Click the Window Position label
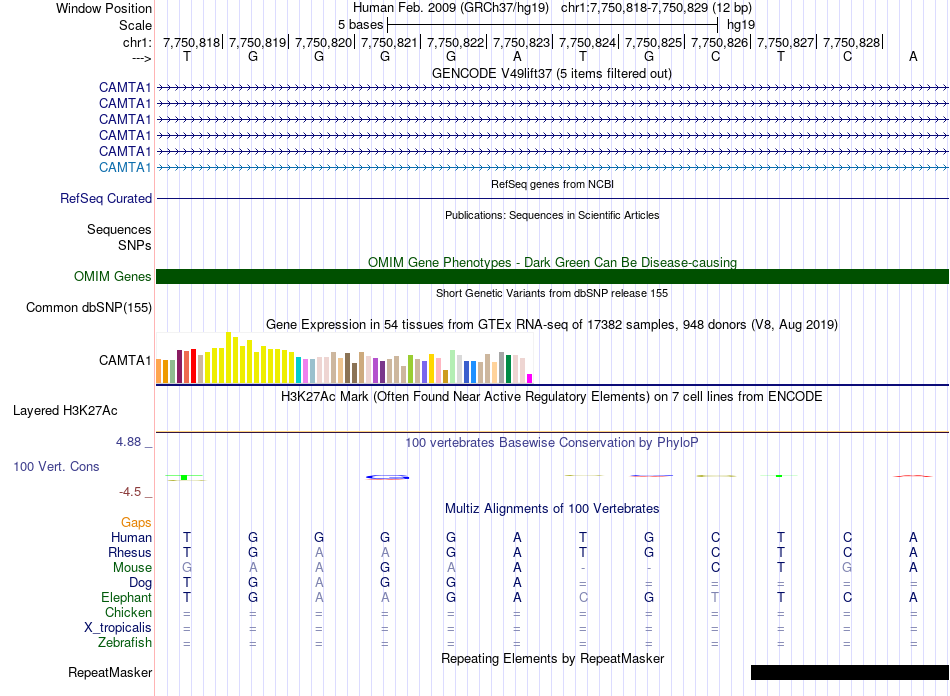Image resolution: width=950 pixels, height=696 pixels. click(x=104, y=8)
